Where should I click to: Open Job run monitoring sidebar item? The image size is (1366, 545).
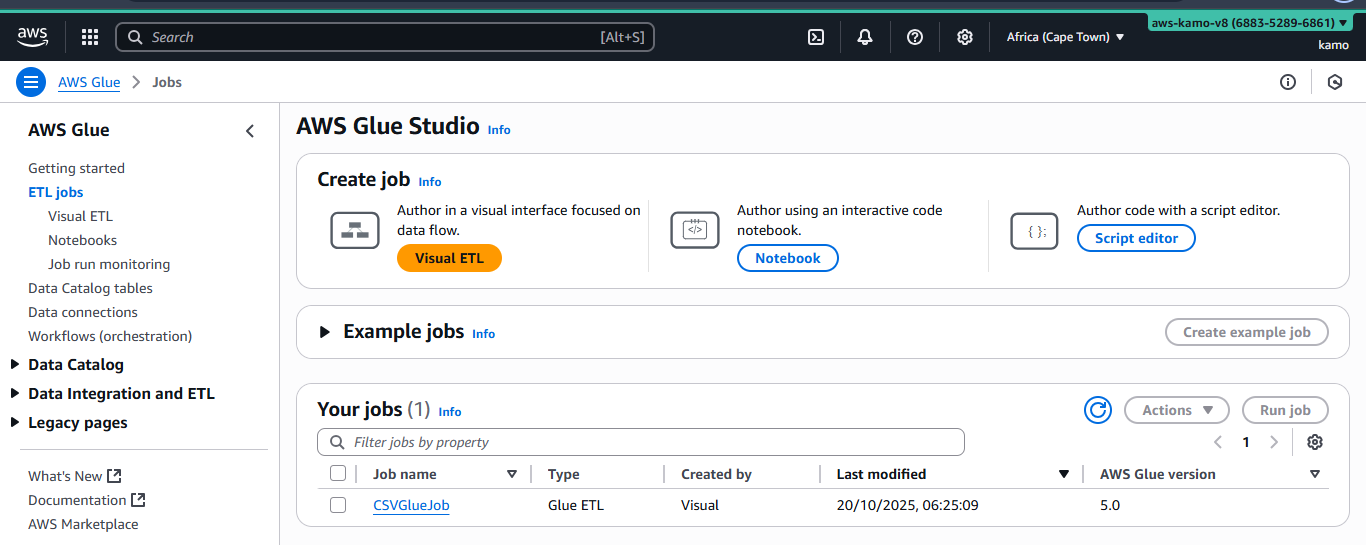(x=109, y=264)
